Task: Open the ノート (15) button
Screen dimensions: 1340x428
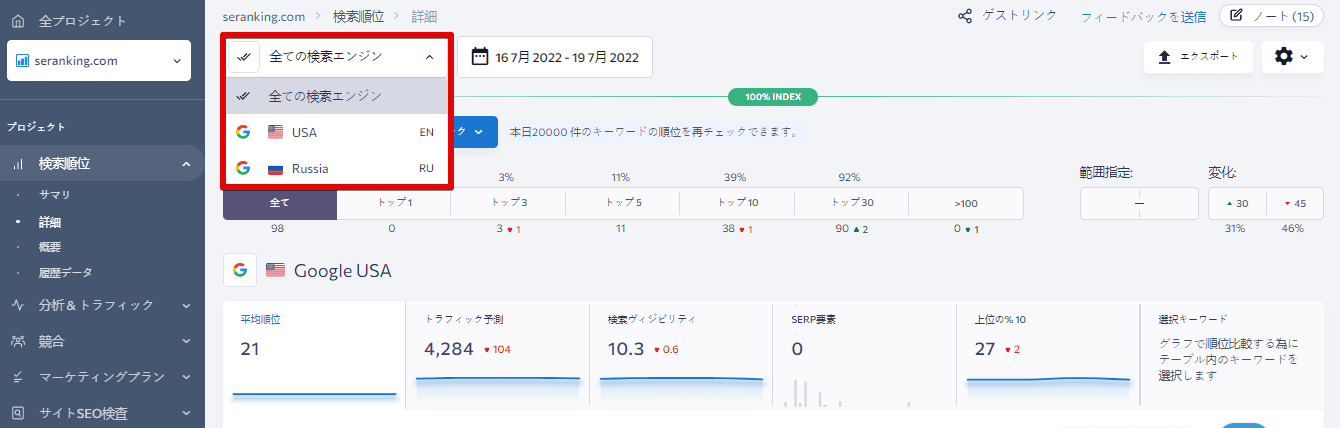Action: coord(1271,16)
